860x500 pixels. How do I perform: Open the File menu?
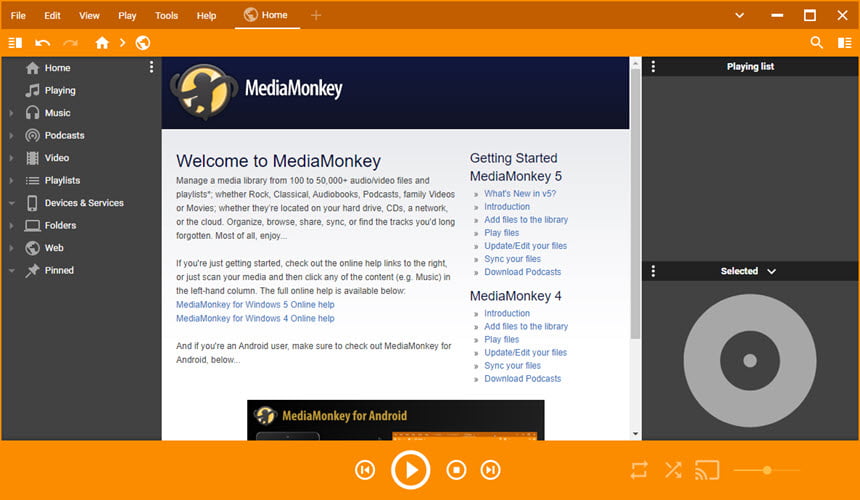18,15
